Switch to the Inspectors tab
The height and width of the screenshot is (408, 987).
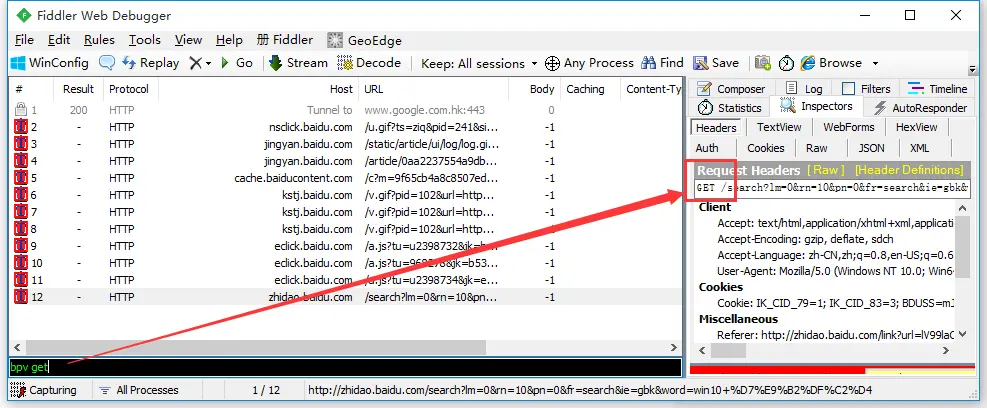click(x=817, y=106)
